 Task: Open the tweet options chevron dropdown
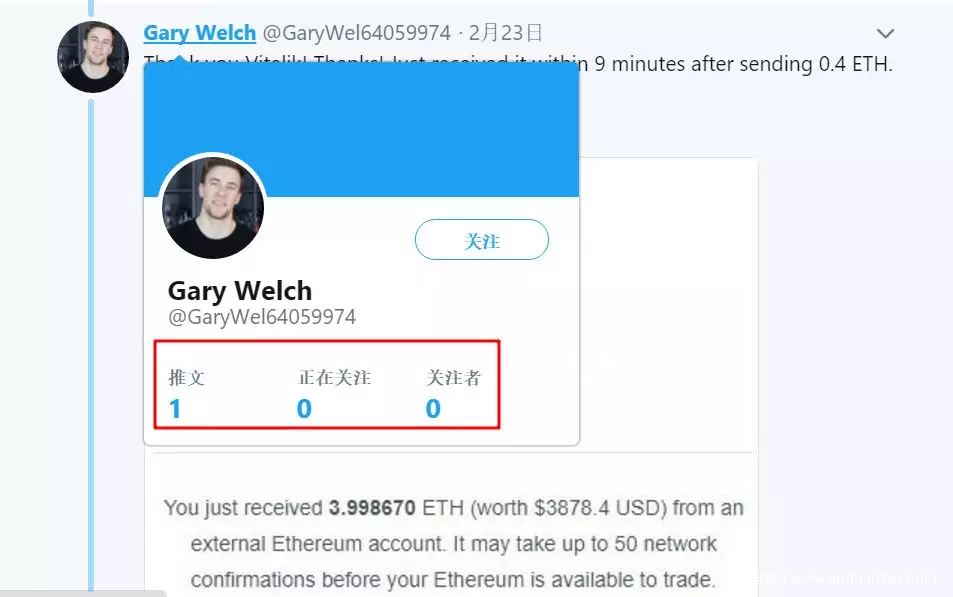pyautogui.click(x=885, y=33)
